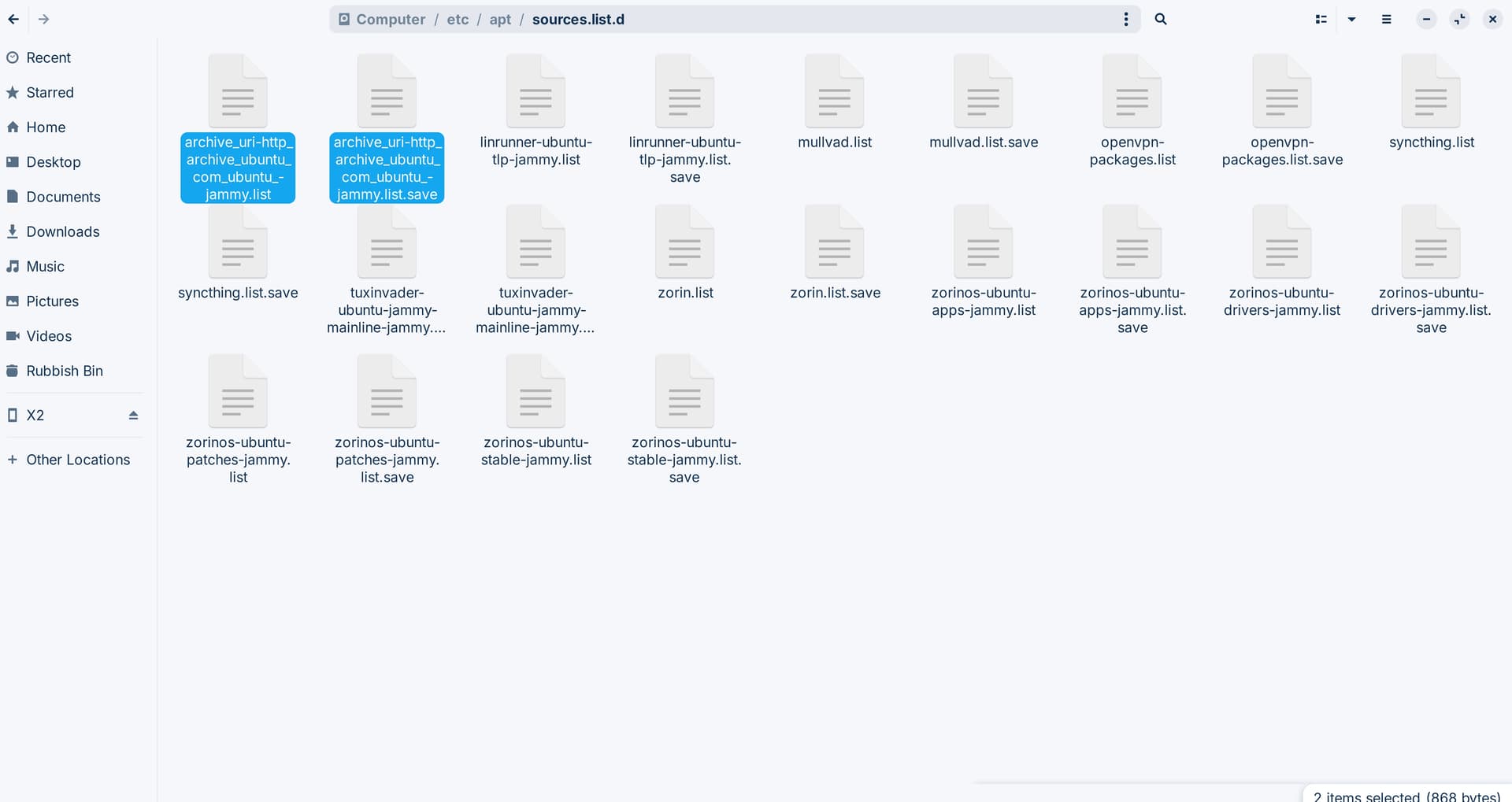Select syncthing.list.save file
1512x802 pixels.
click(x=238, y=253)
